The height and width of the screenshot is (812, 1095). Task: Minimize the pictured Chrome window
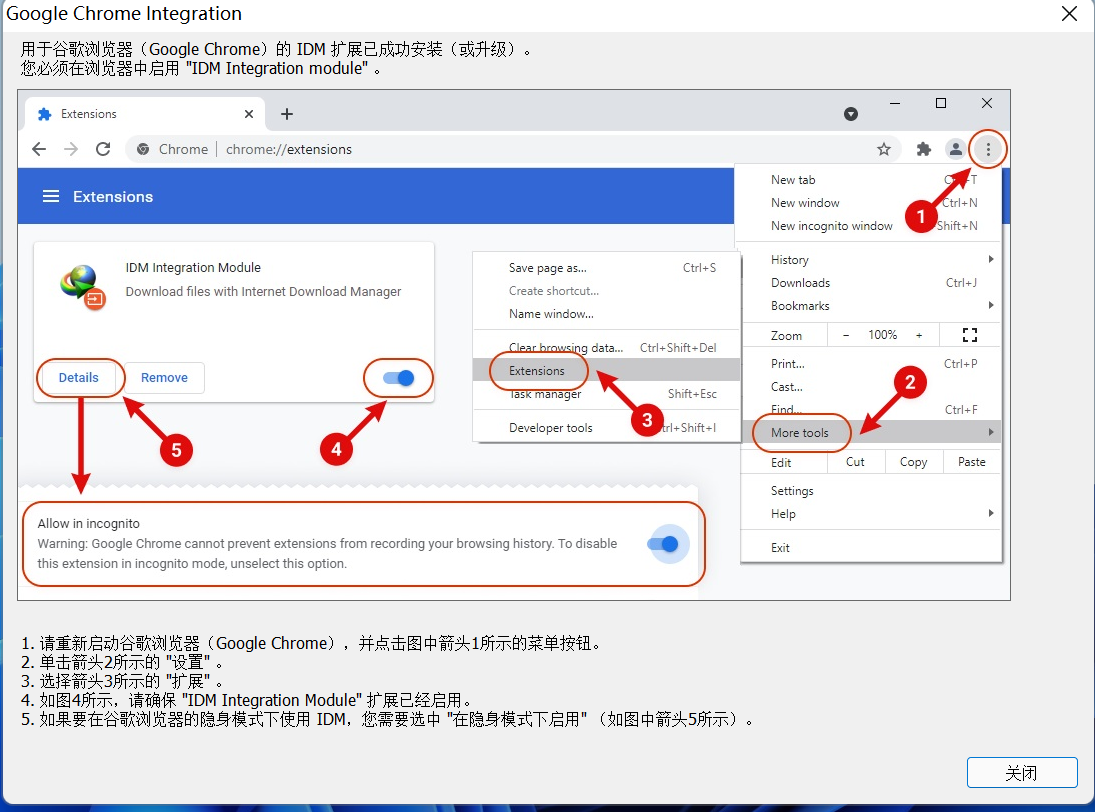(x=895, y=103)
